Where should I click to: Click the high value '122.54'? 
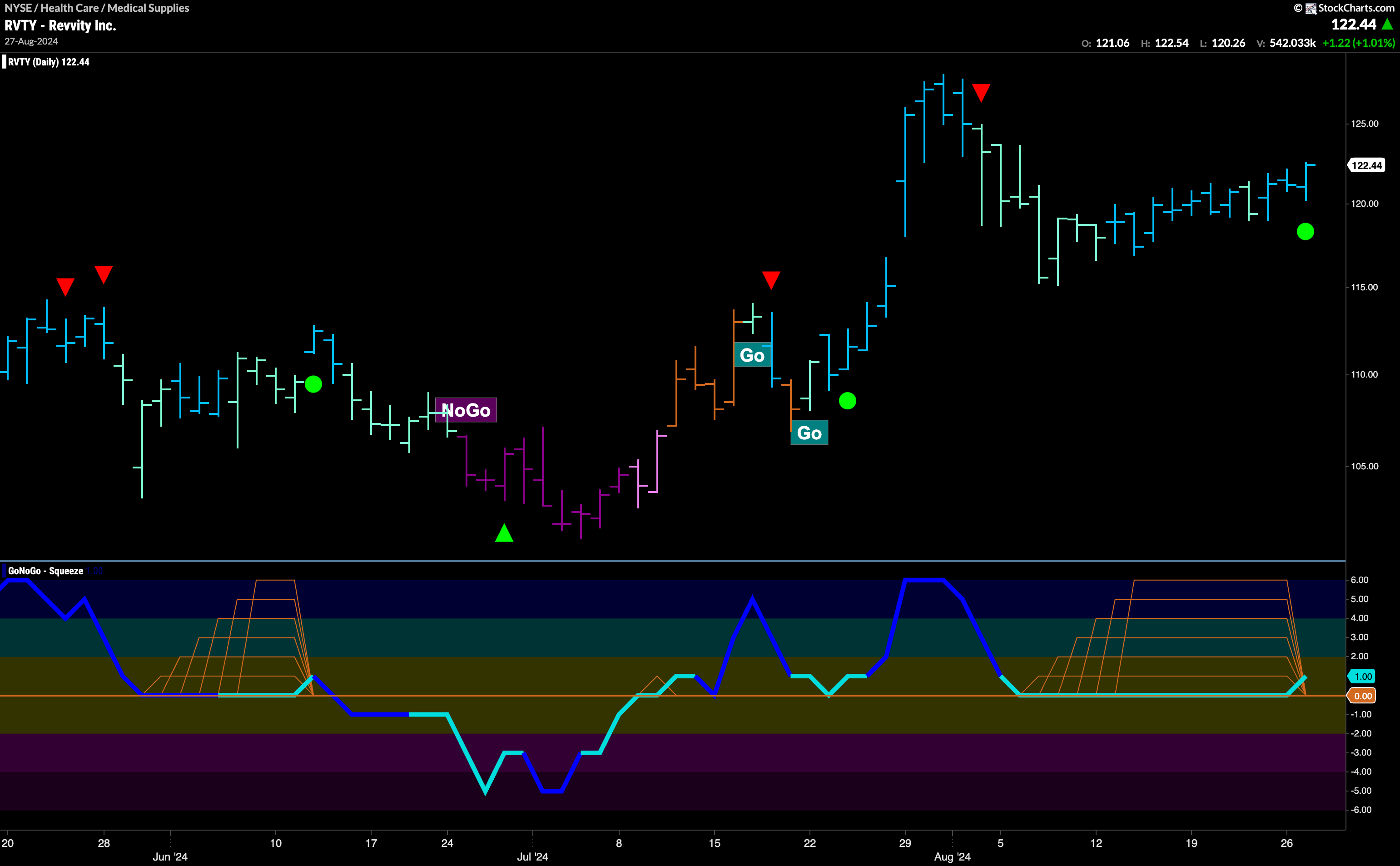click(1172, 43)
